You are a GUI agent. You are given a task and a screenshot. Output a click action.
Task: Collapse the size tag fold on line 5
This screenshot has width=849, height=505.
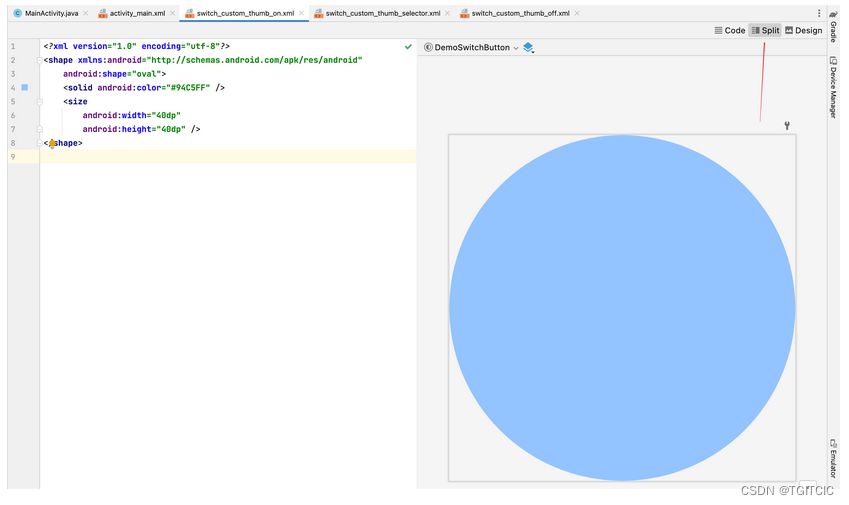[x=39, y=101]
